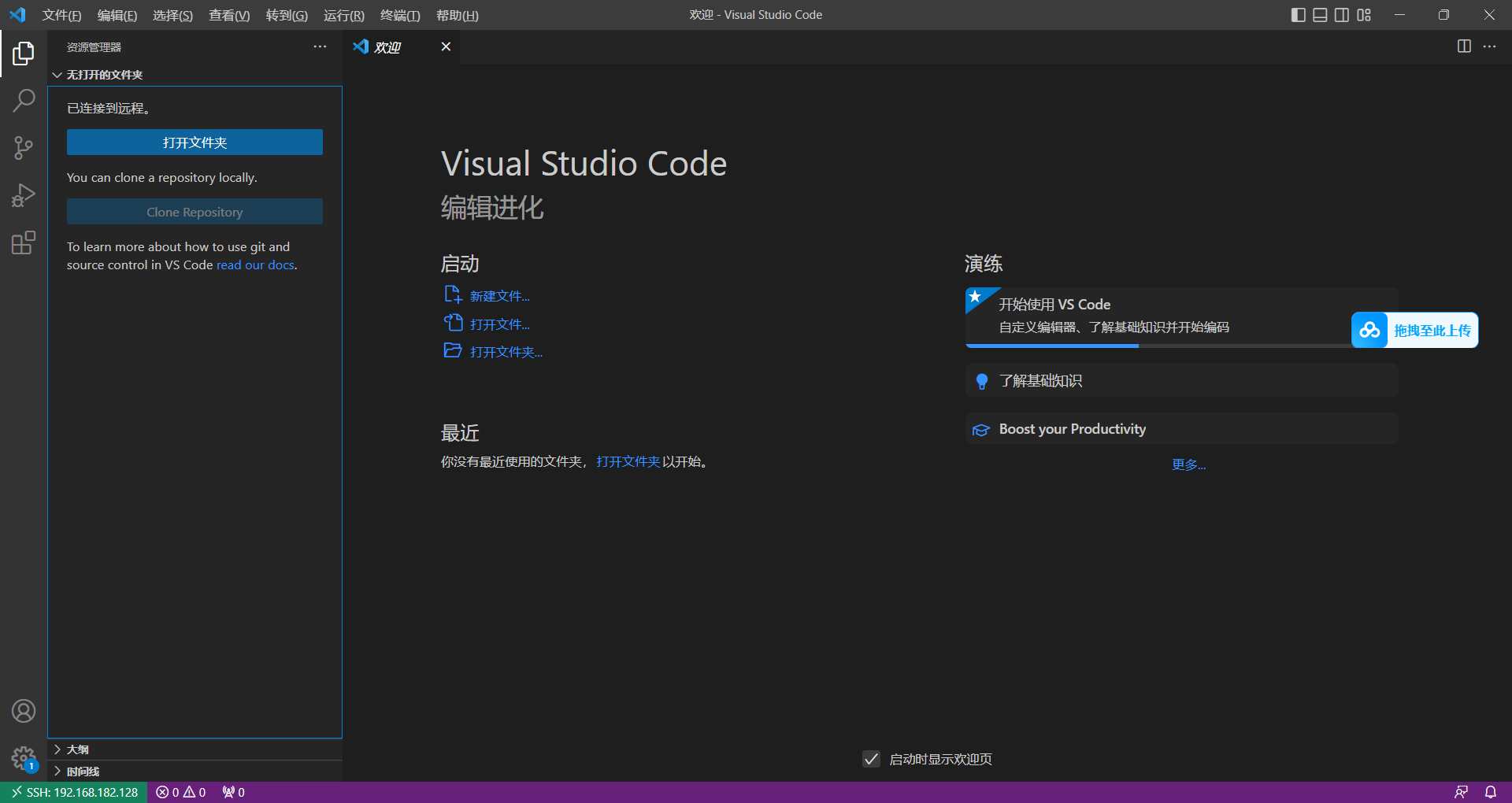Screen dimensions: 1512x803
Task: Open the 文件(F) menu
Action: [x=61, y=15]
